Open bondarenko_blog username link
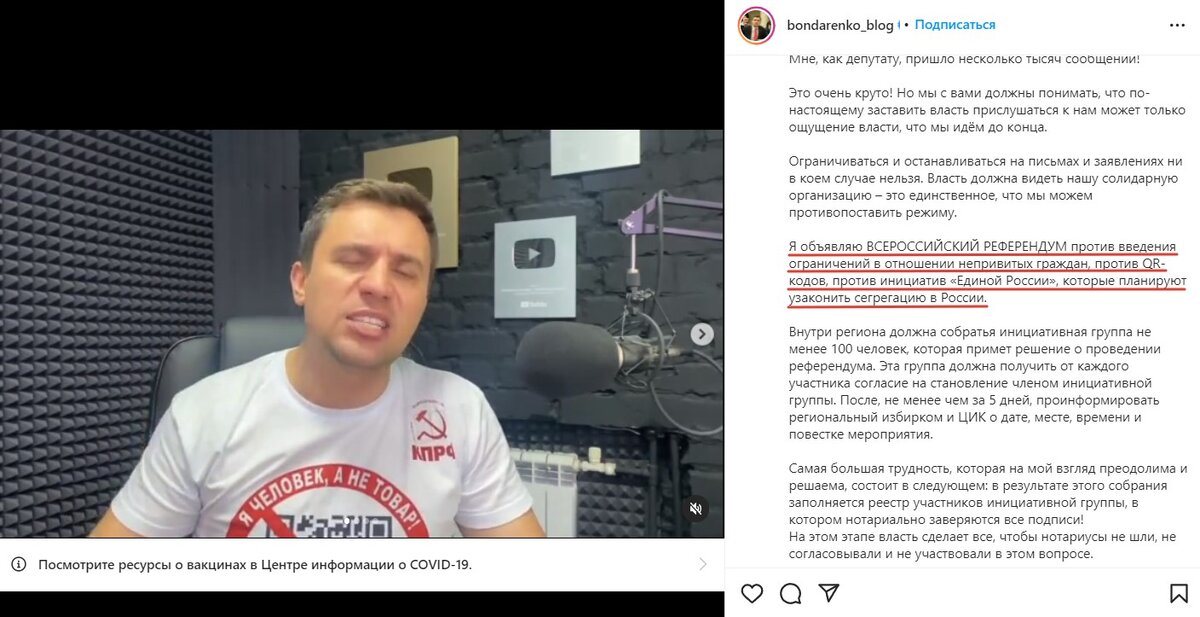Screen dimensions: 1200x617 click(841, 25)
